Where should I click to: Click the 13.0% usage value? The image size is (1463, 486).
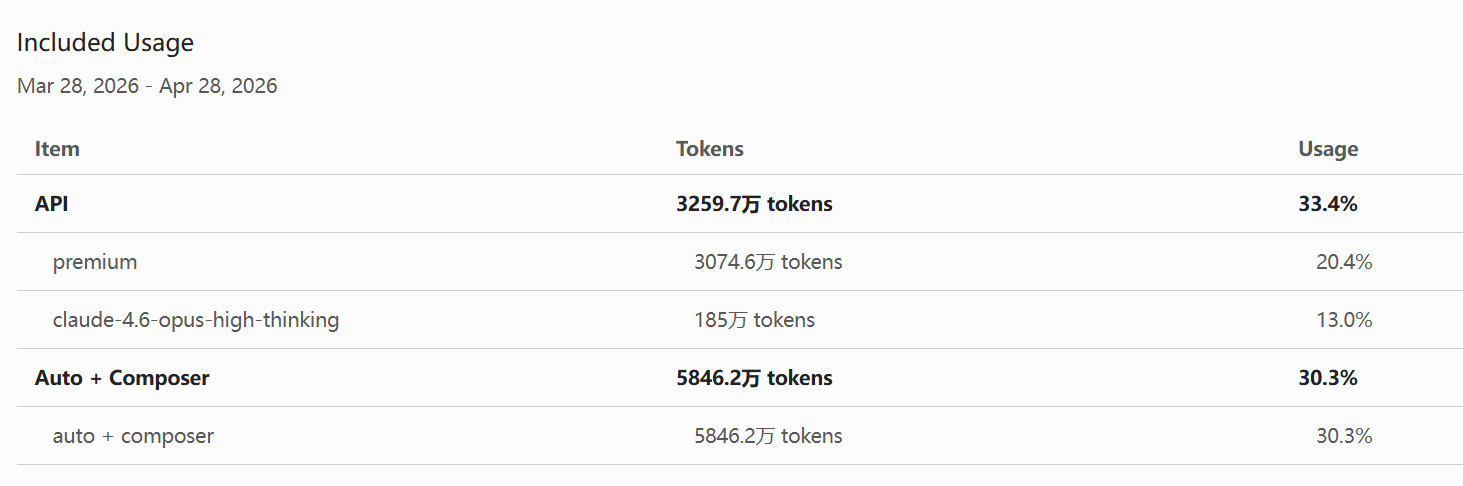pos(1344,320)
